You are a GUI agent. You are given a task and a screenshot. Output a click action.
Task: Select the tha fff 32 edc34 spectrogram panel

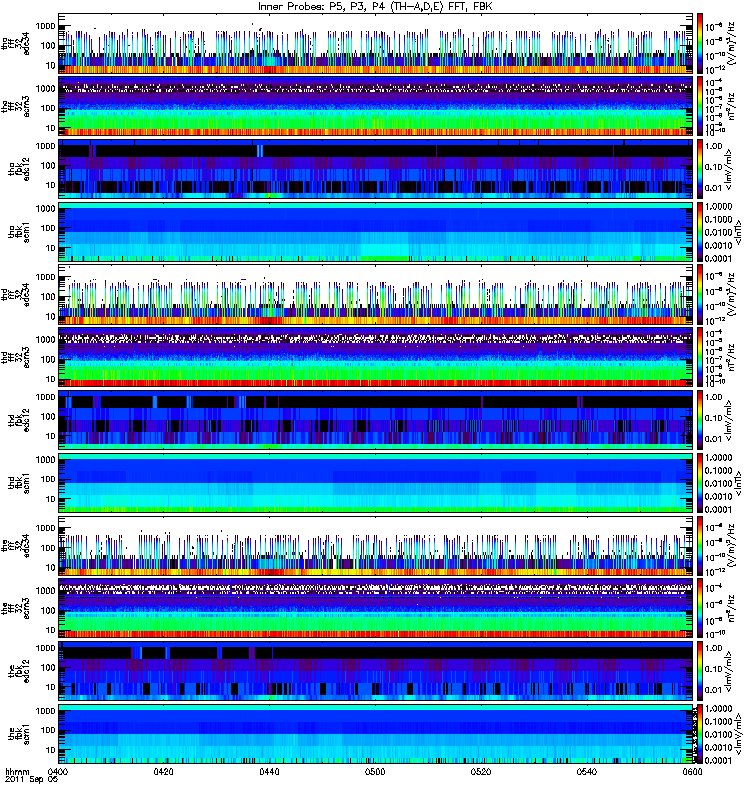[x=376, y=44]
